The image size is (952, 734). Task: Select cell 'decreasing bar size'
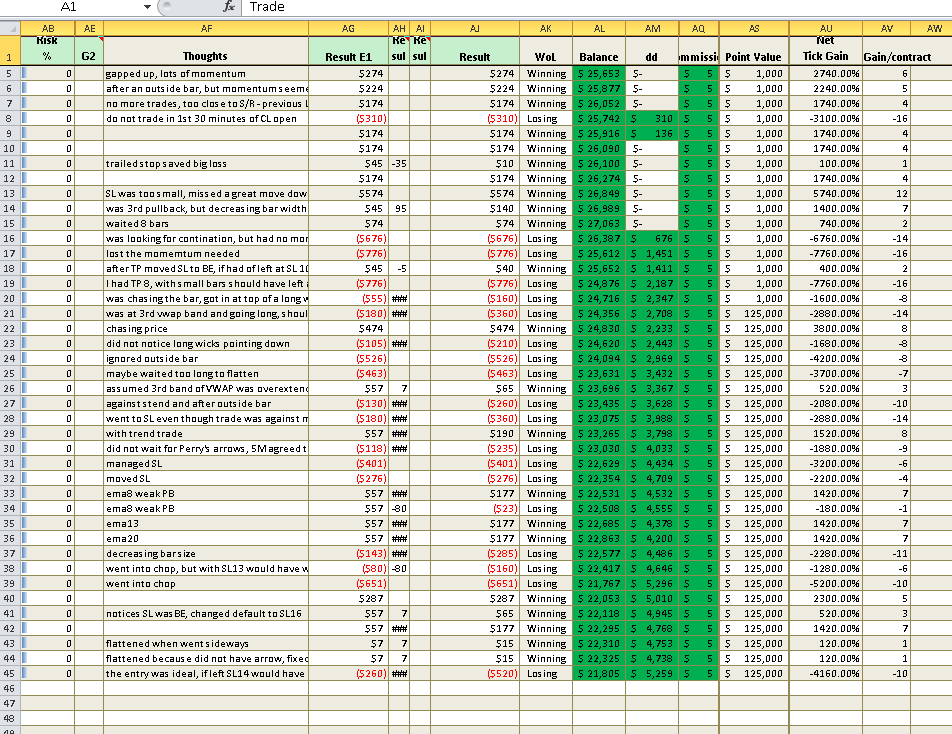point(206,553)
